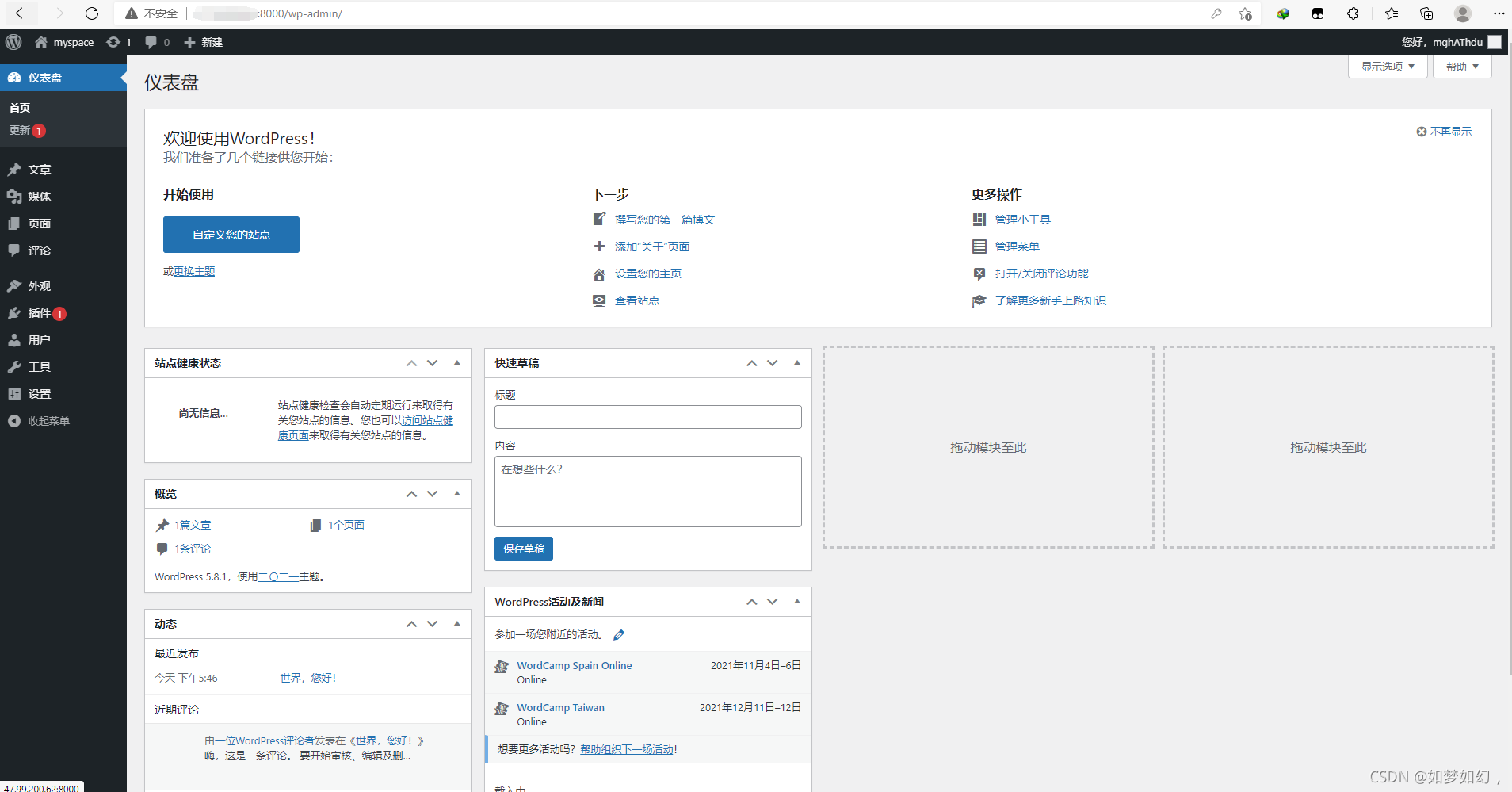This screenshot has height=792, width=1512.
Task: Click the 不安全 warning icon in address bar
Action: (132, 13)
